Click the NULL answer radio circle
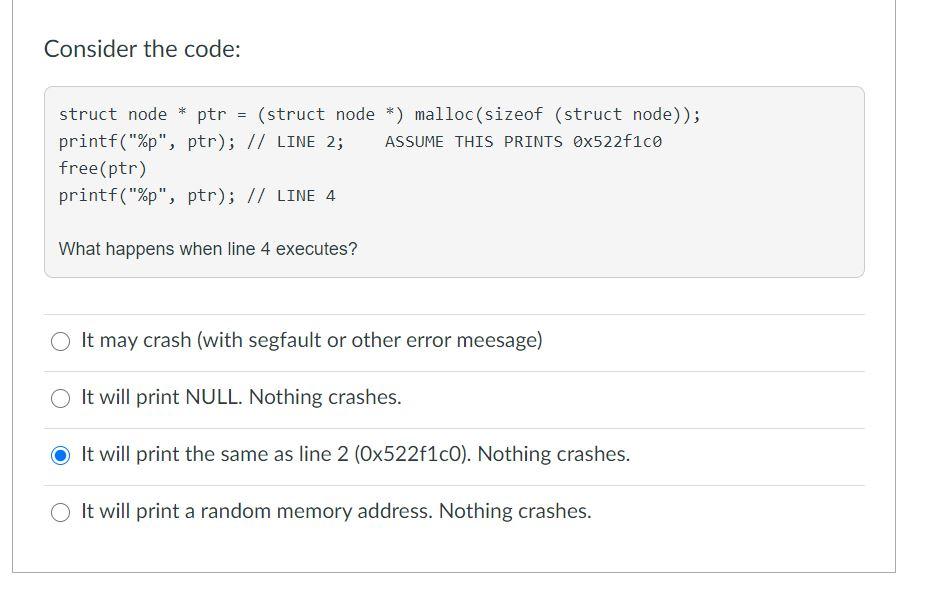 (x=59, y=397)
